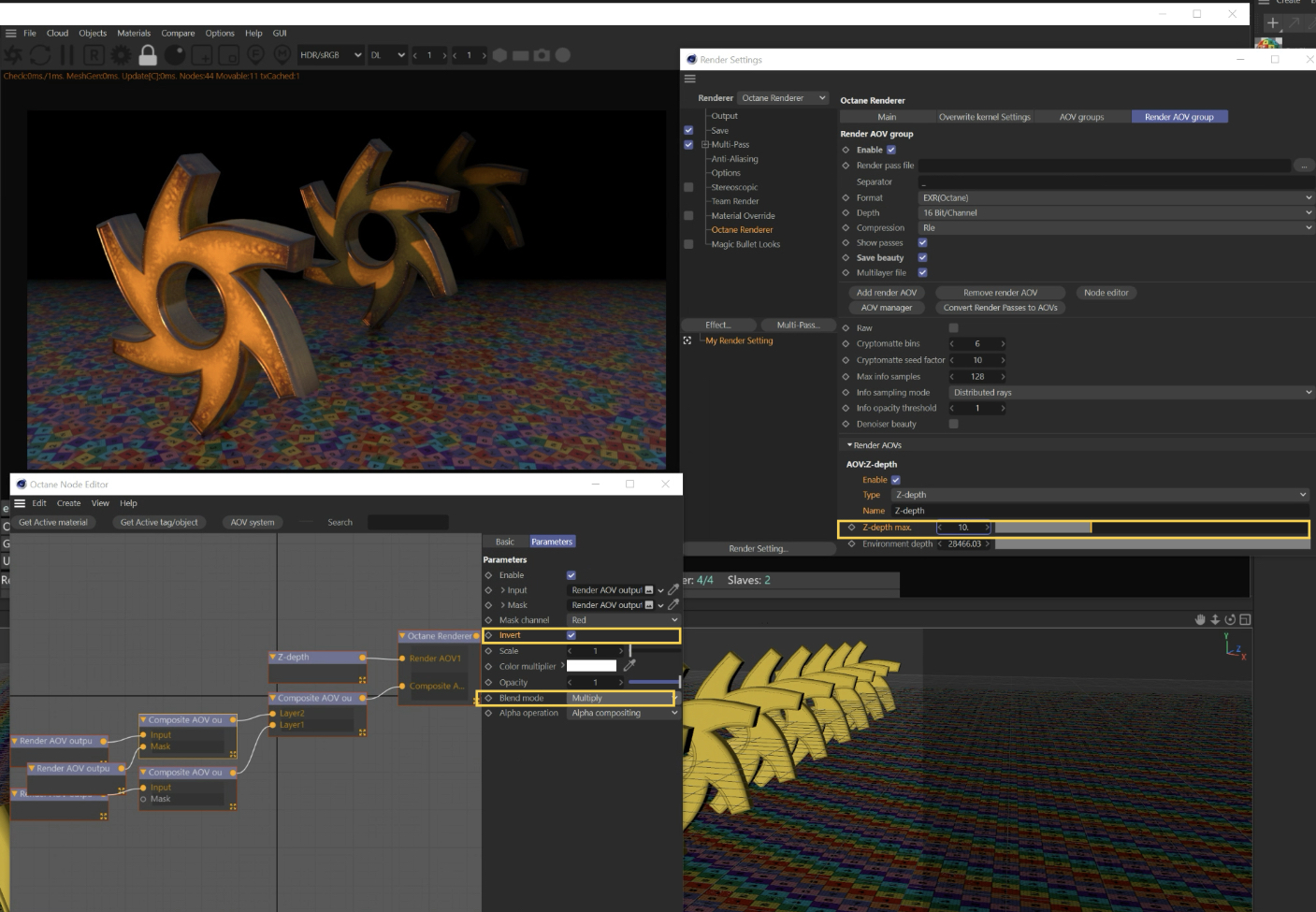The height and width of the screenshot is (912, 1316).
Task: Click the film region square icon
Action: (x=228, y=55)
